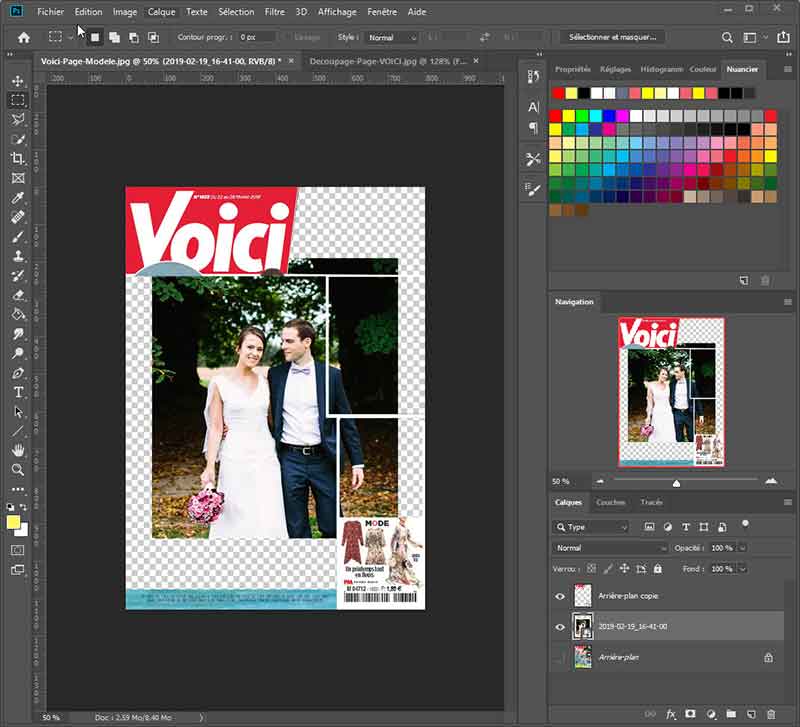This screenshot has height=727, width=800.
Task: Open the layer blend mode dropdown
Action: point(610,548)
